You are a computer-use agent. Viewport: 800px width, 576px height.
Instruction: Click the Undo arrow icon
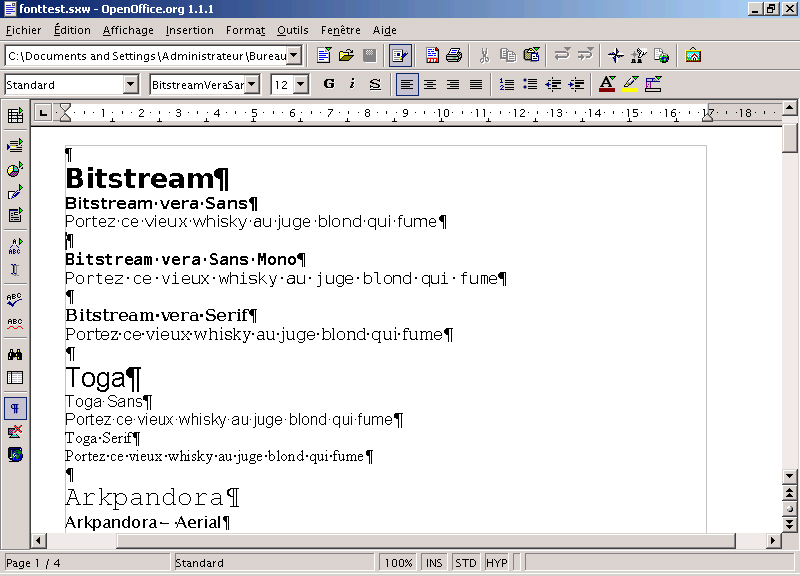562,55
